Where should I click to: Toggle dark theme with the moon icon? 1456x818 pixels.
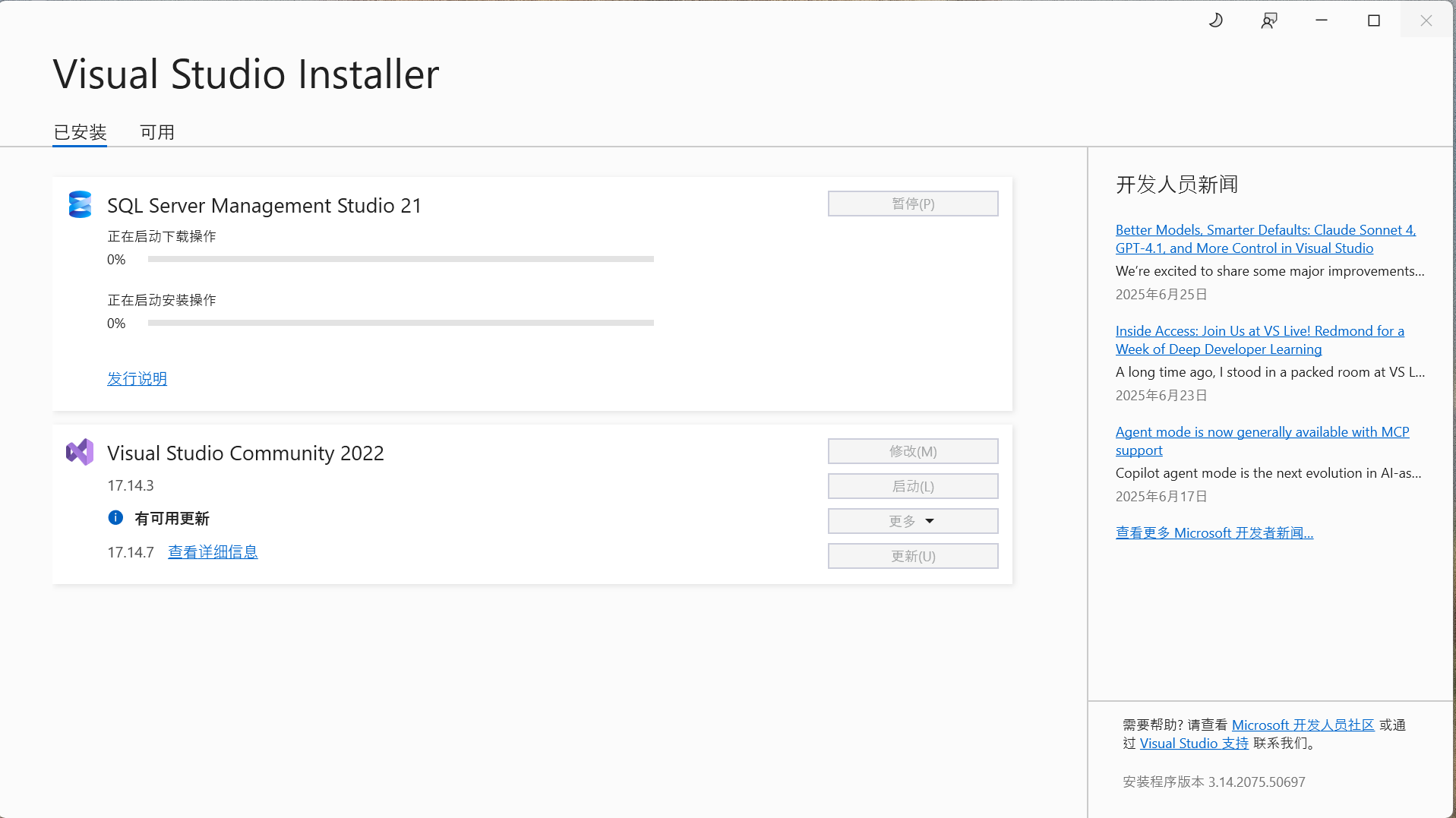click(x=1215, y=20)
